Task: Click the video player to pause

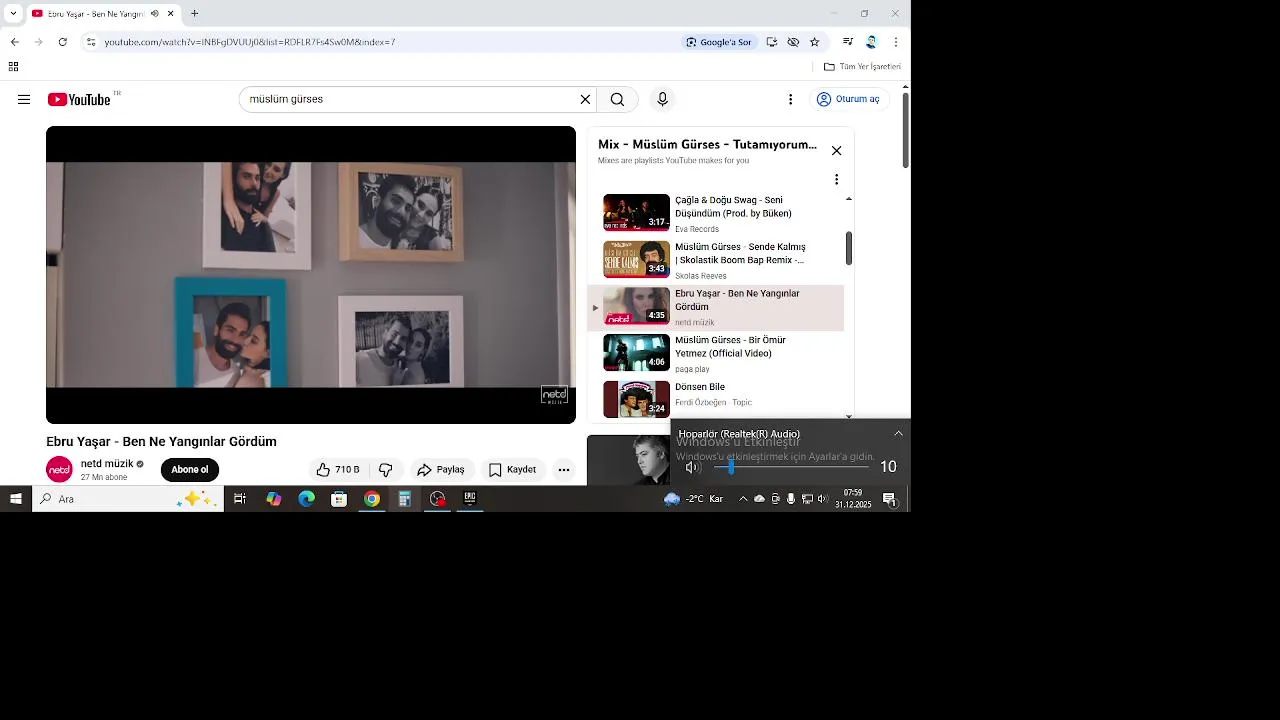Action: pyautogui.click(x=311, y=275)
